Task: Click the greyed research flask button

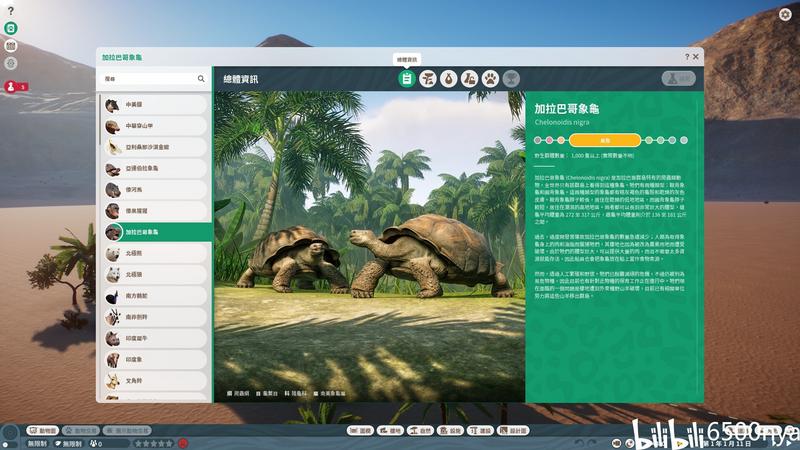Action: tap(679, 79)
